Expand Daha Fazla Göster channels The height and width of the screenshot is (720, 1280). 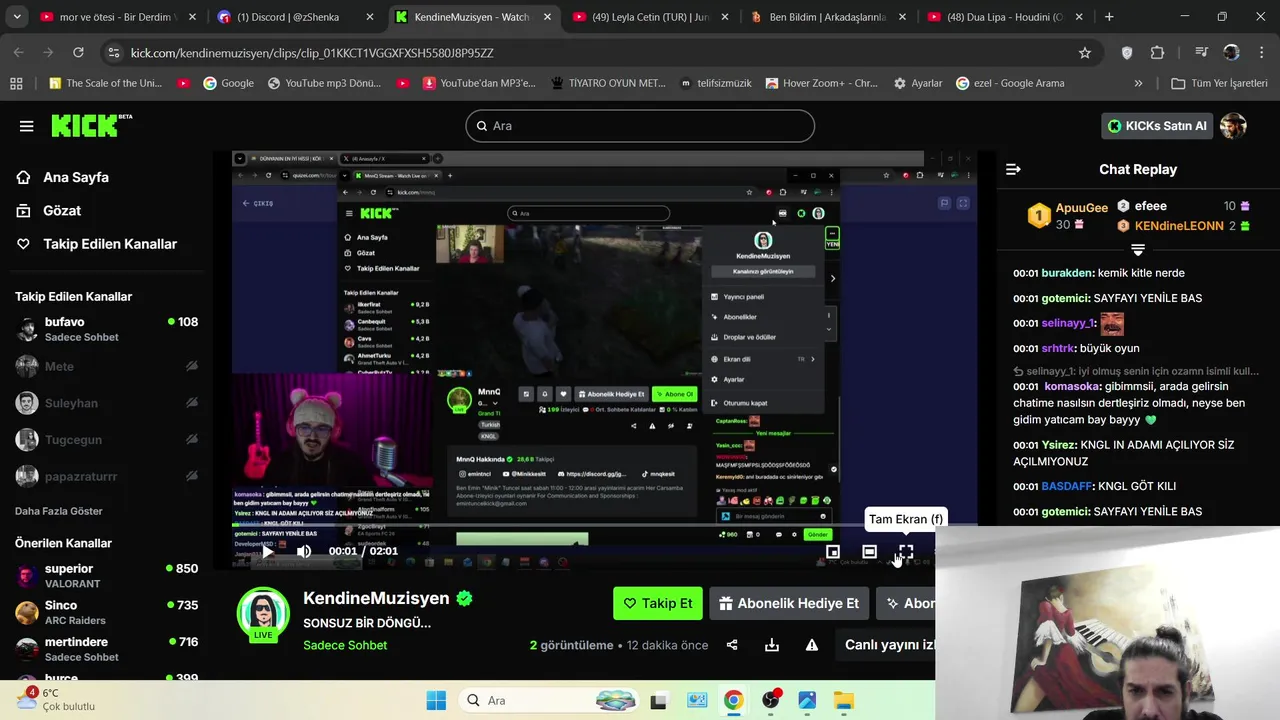pos(59,511)
